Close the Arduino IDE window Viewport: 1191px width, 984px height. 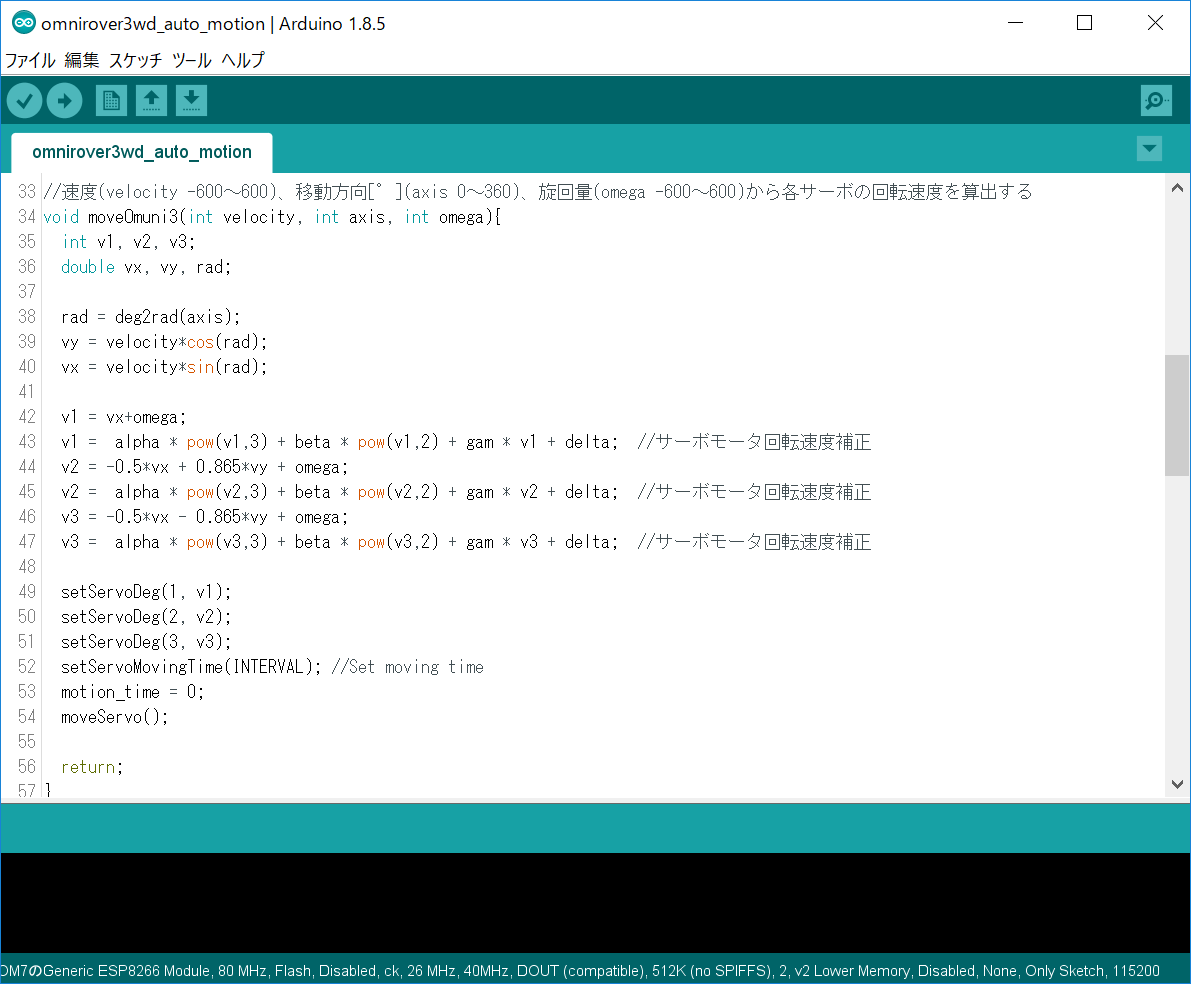coord(1155,23)
